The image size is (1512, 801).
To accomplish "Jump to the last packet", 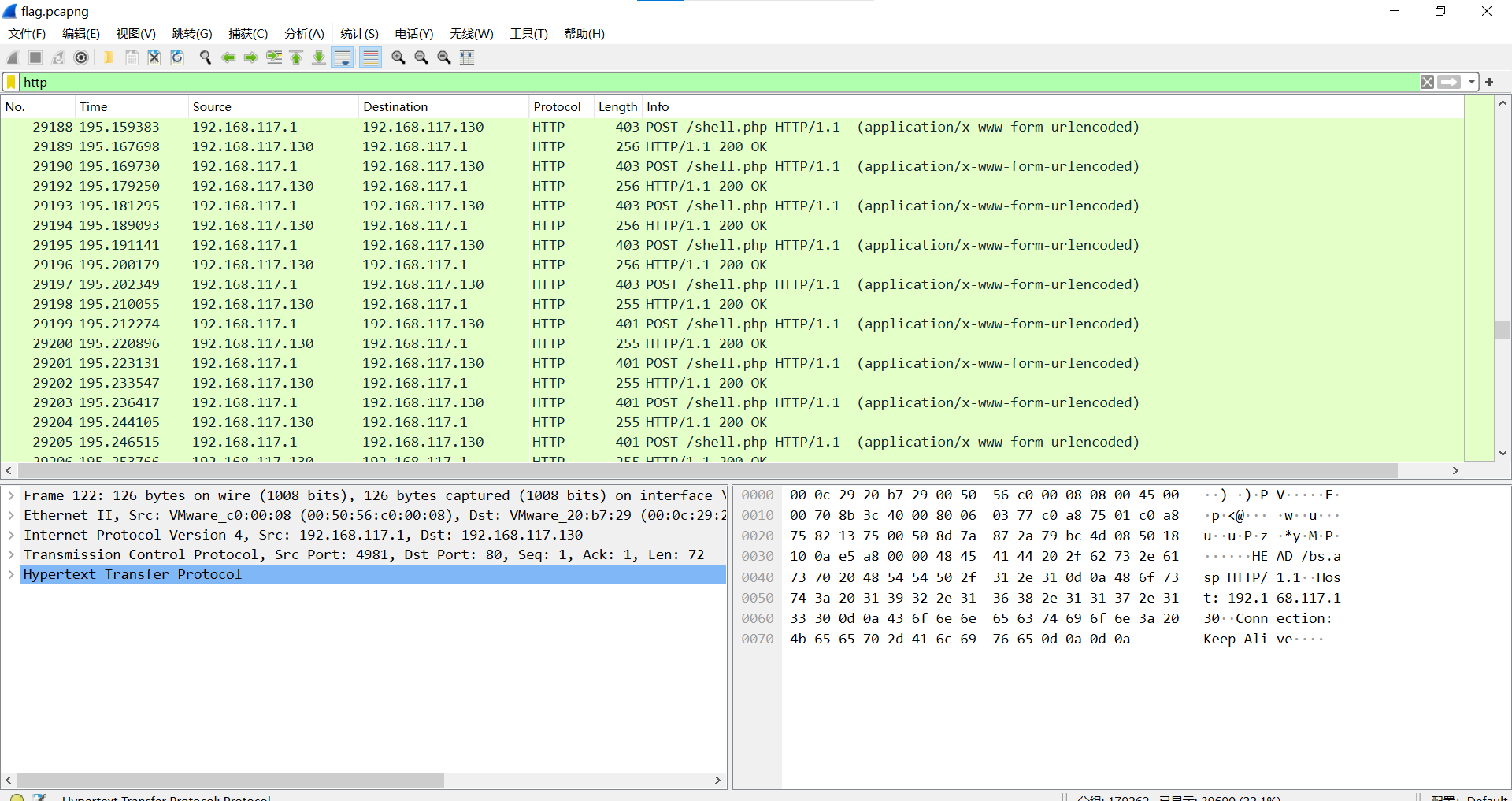I will [x=319, y=57].
